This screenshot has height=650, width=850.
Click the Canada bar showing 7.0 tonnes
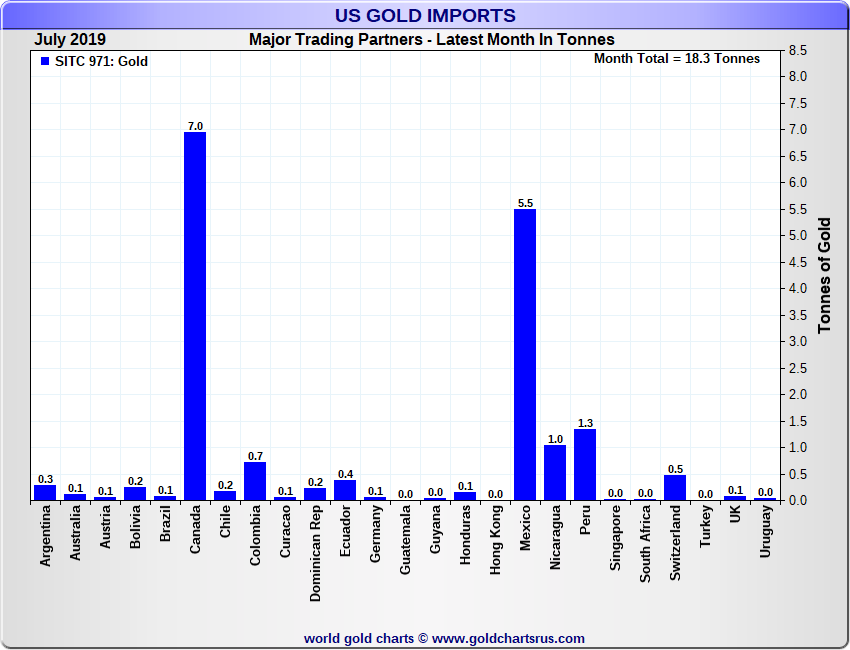click(195, 315)
